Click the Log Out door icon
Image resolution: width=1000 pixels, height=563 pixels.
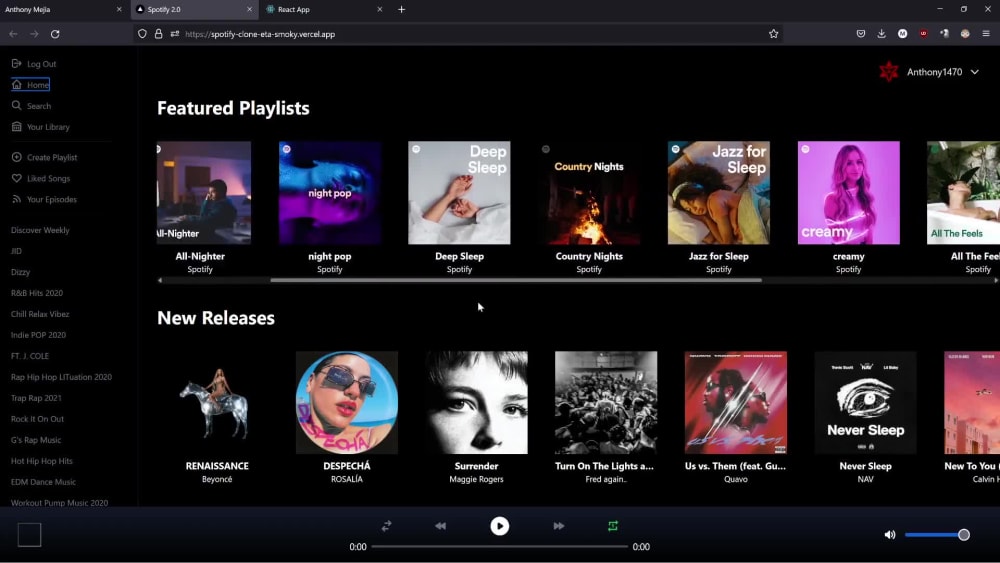(17, 63)
